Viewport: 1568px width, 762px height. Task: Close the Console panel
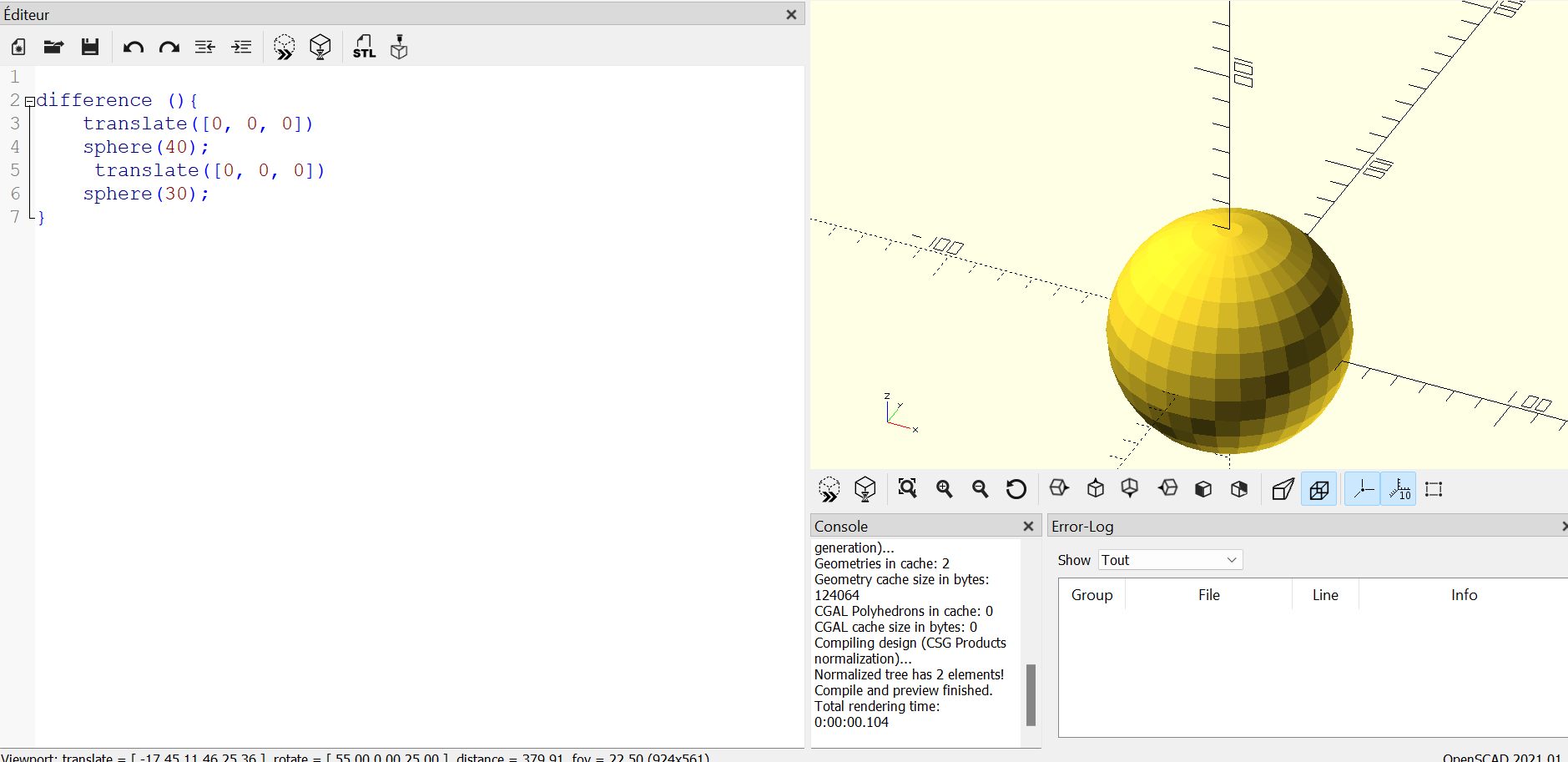pos(1028,526)
